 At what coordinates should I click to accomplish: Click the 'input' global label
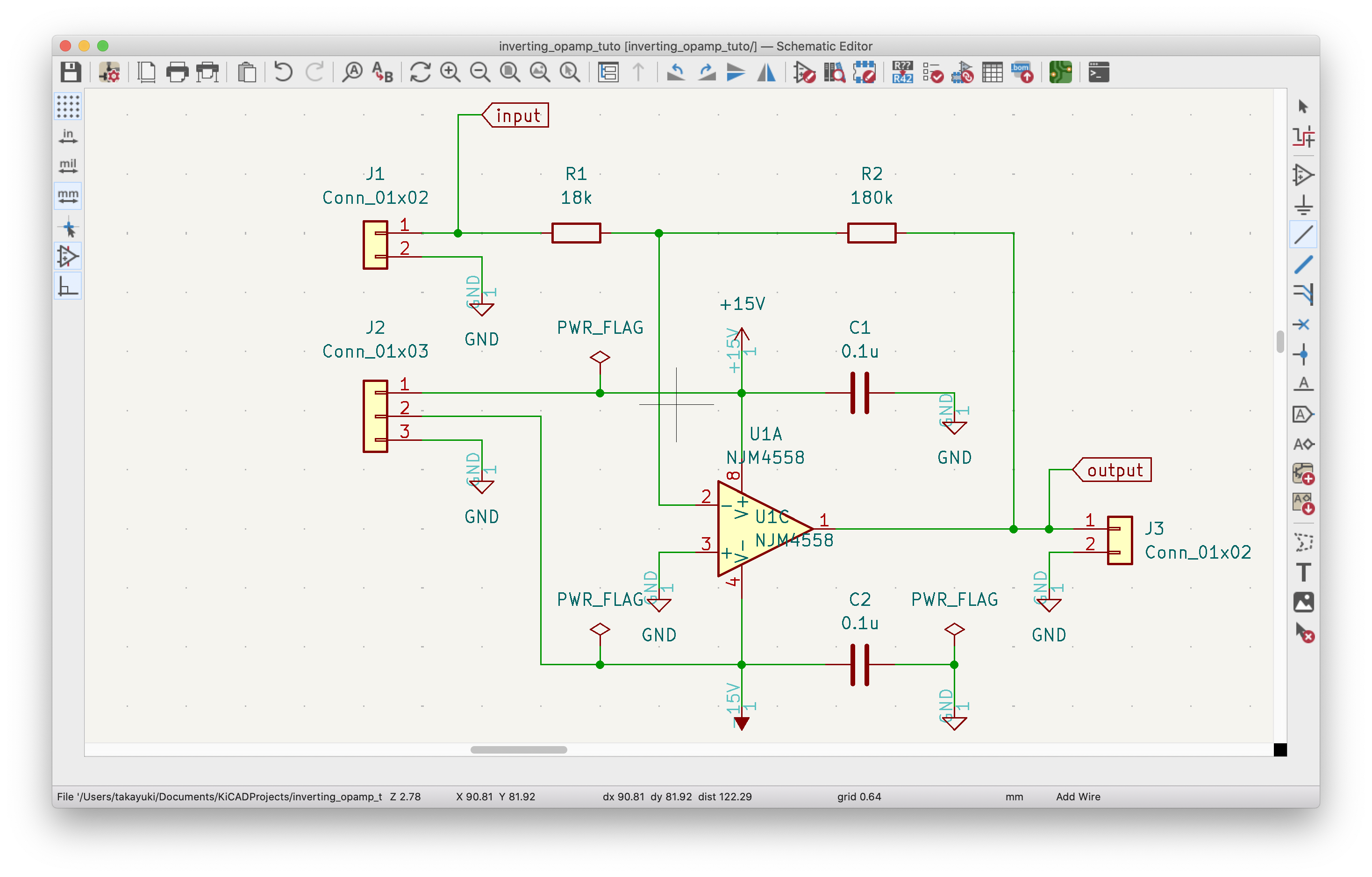point(515,115)
